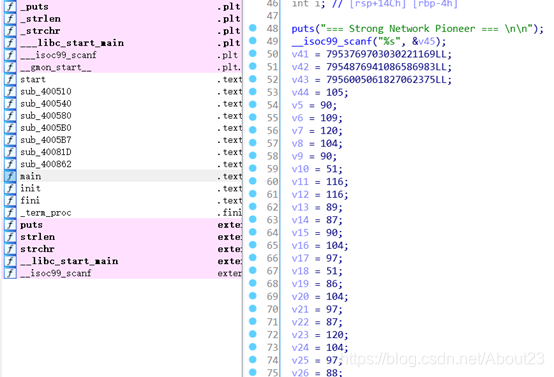Click the function icon beside main

(11, 176)
